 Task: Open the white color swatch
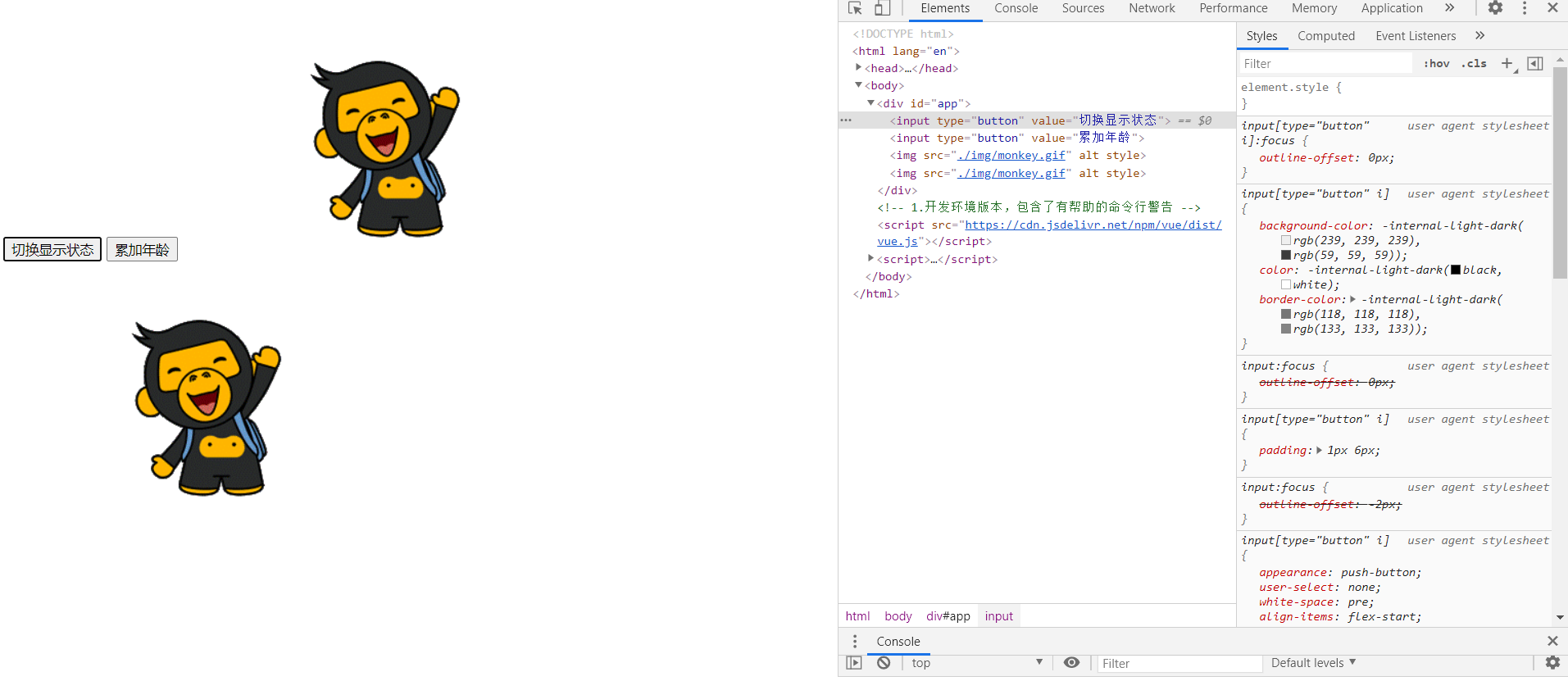click(1286, 284)
